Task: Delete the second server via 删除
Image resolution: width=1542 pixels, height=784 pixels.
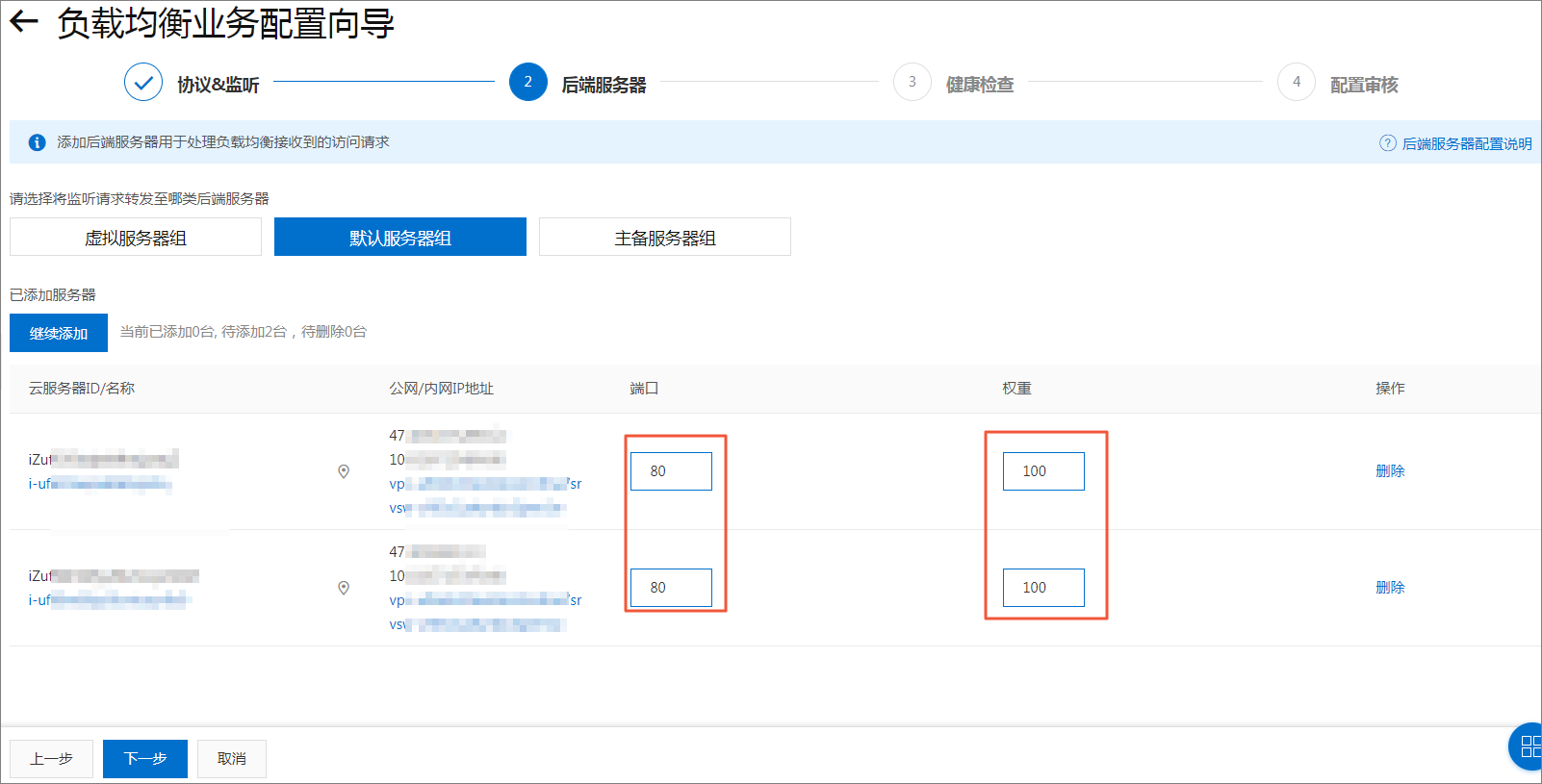Action: [x=1390, y=588]
